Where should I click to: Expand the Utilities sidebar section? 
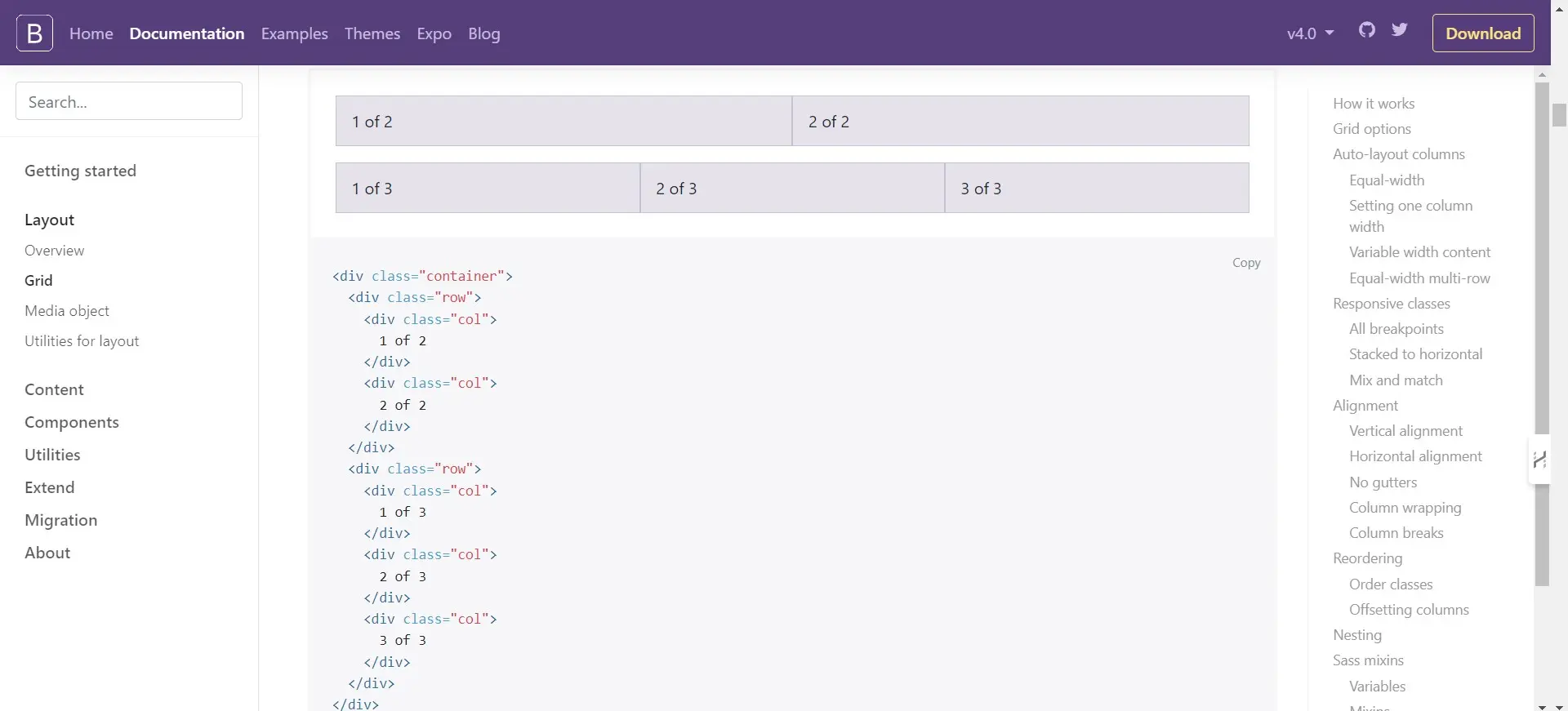point(52,455)
